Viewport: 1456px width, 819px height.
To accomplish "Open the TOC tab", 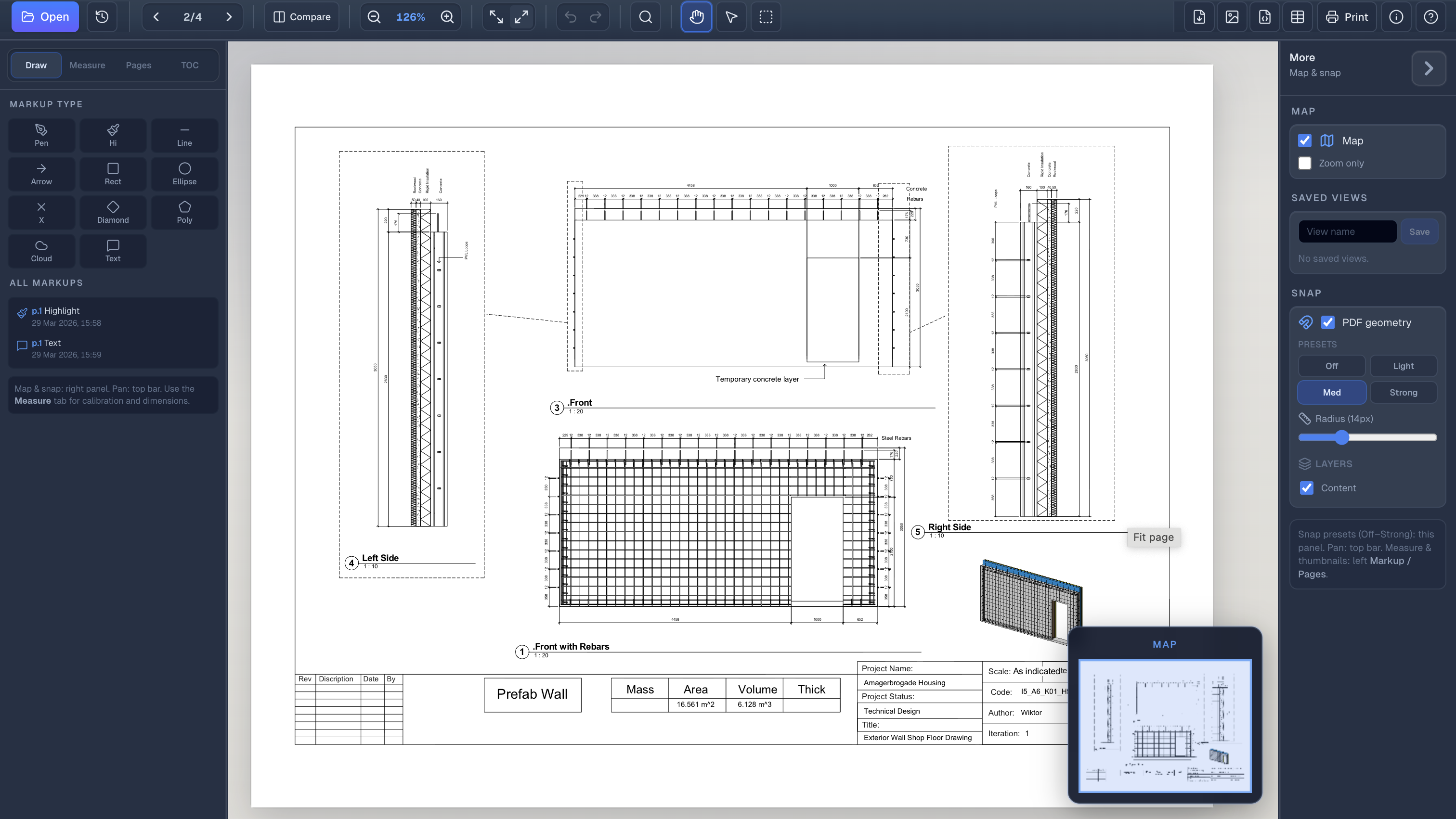I will (x=189, y=65).
